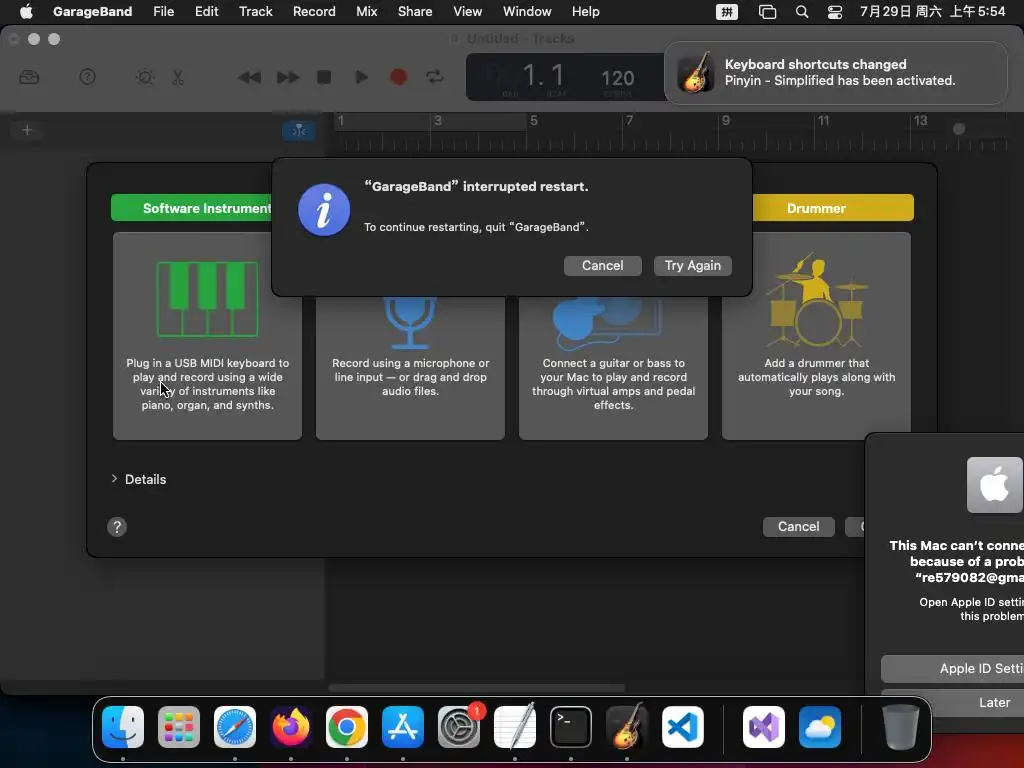Open App Store from the dock
Screen dimensions: 1024x768
tap(403, 727)
